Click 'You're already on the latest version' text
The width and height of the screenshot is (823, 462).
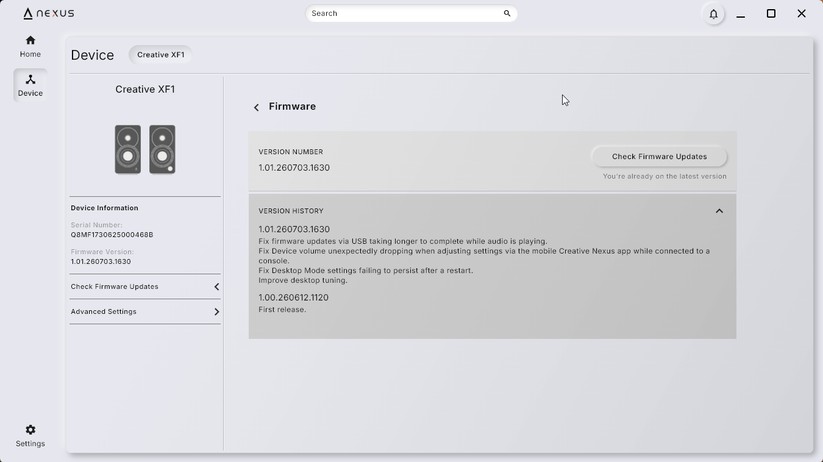(664, 176)
